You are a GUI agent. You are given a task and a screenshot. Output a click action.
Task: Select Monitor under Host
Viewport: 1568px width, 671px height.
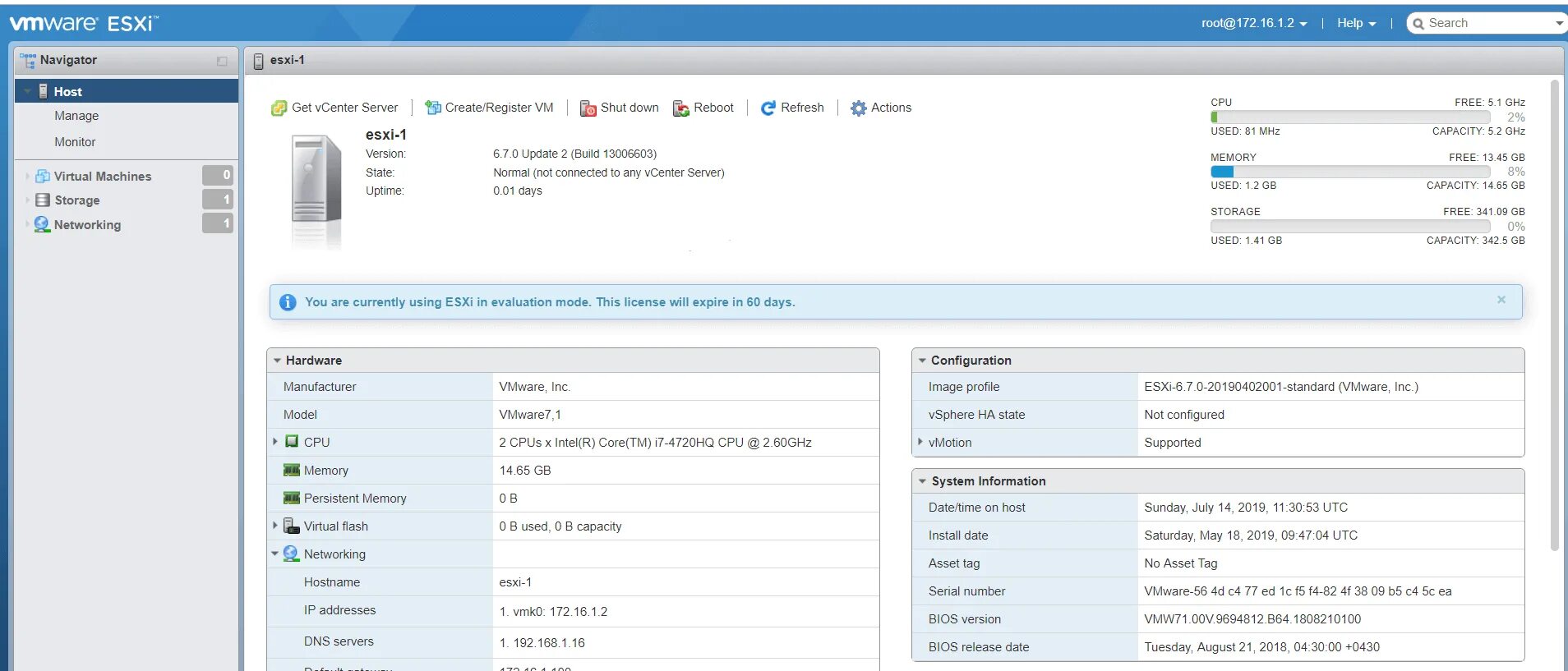point(75,142)
